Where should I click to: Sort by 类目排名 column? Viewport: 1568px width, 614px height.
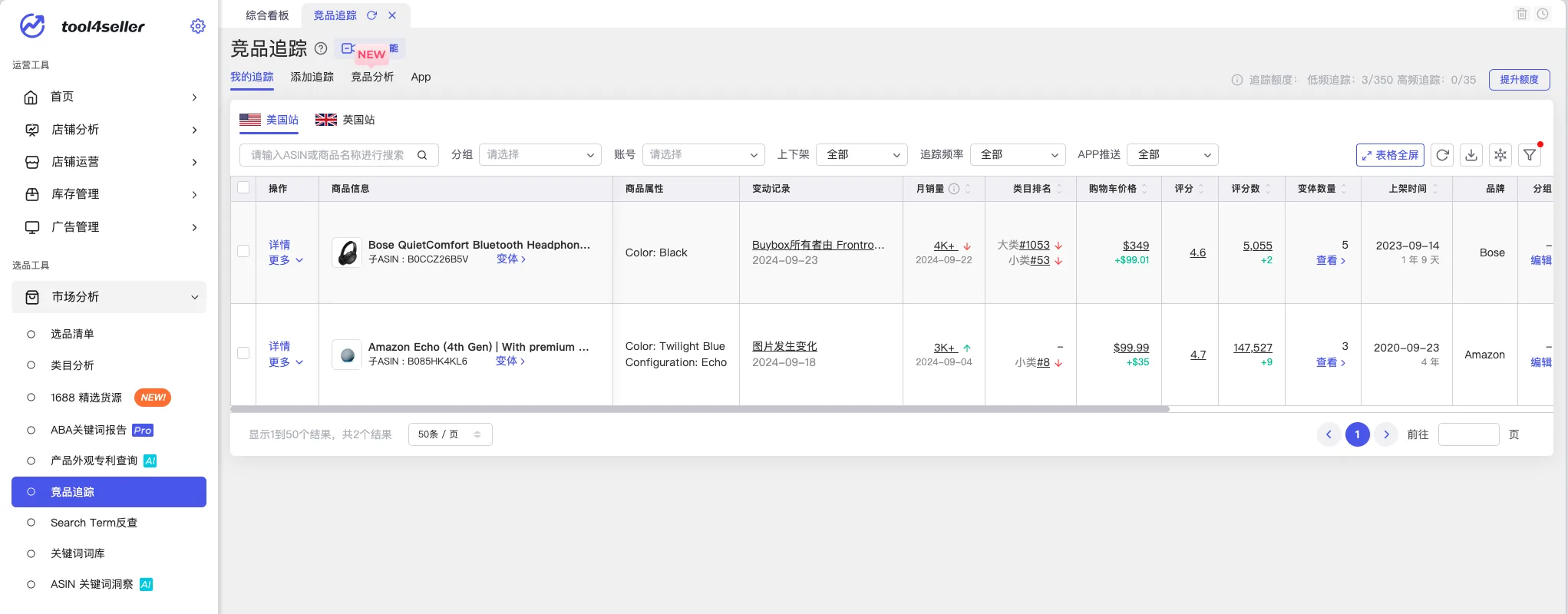pyautogui.click(x=1059, y=189)
